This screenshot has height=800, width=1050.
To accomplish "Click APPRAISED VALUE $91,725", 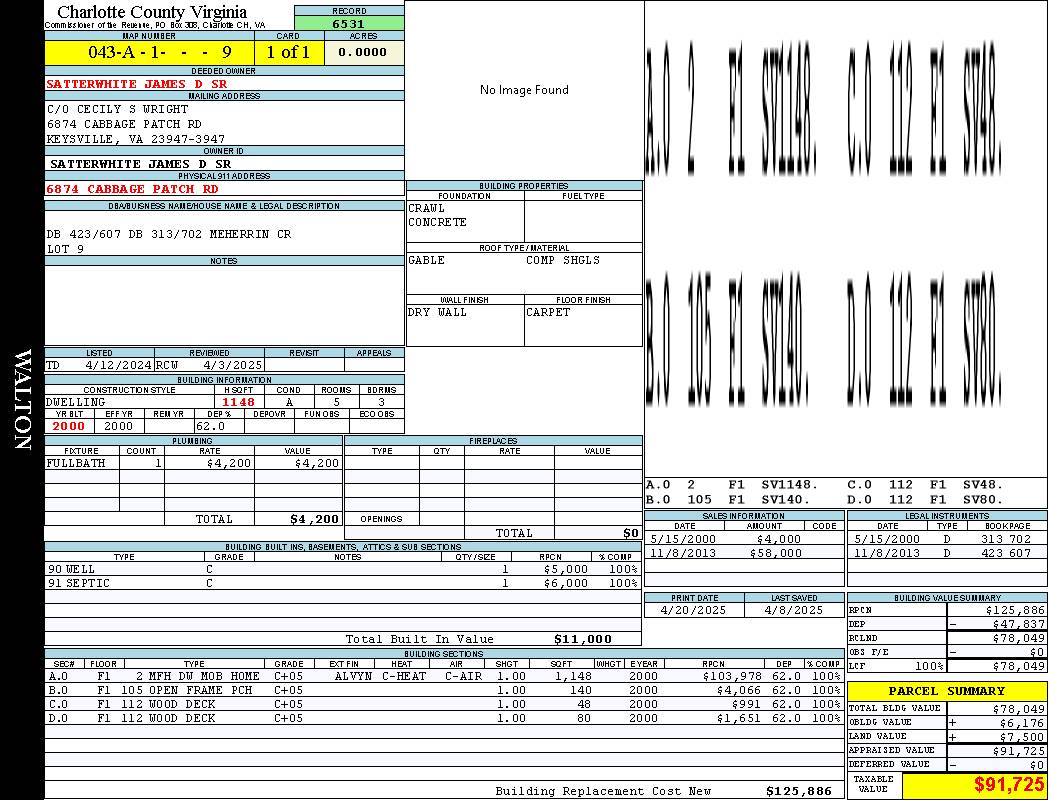I will tap(1019, 751).
